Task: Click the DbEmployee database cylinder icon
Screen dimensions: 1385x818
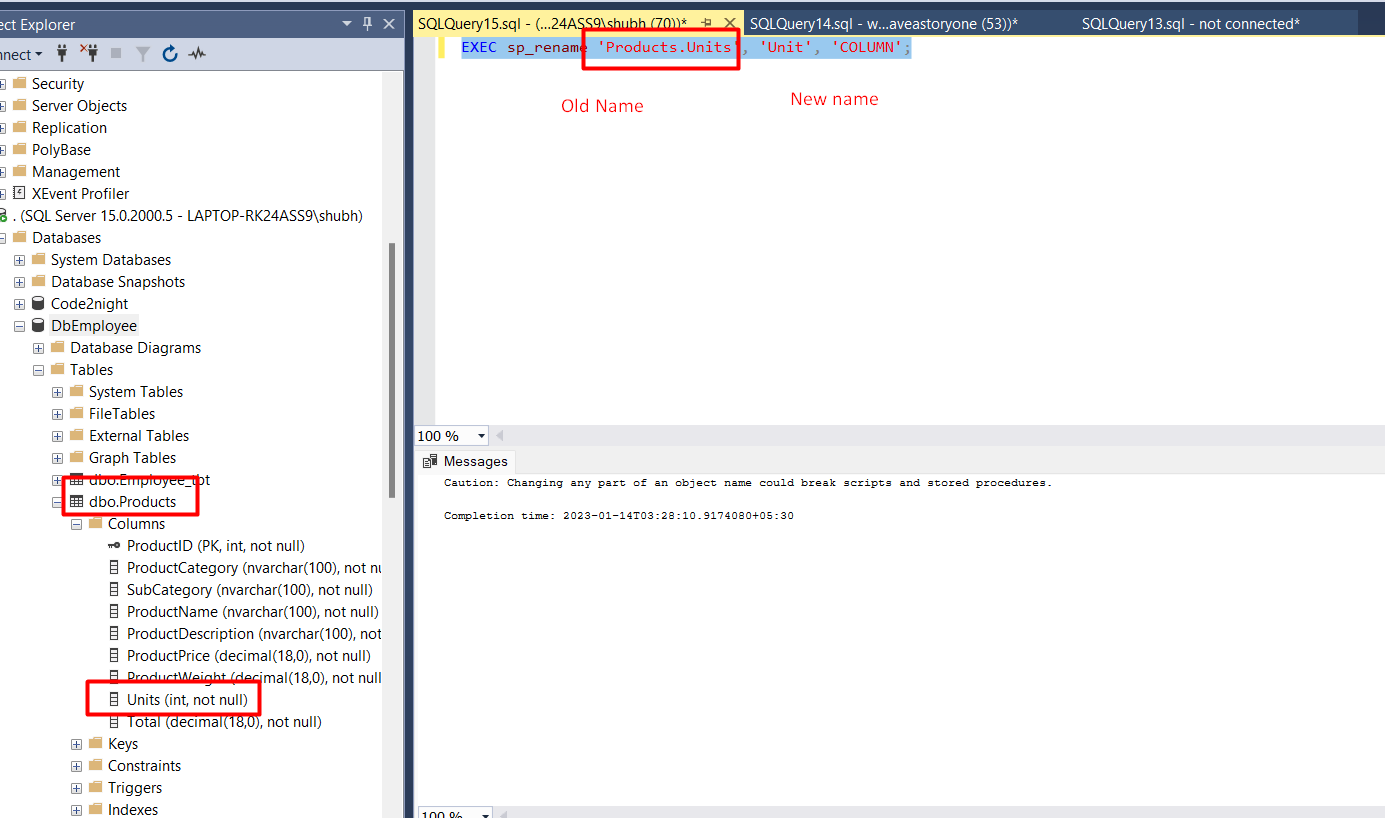Action: tap(38, 326)
